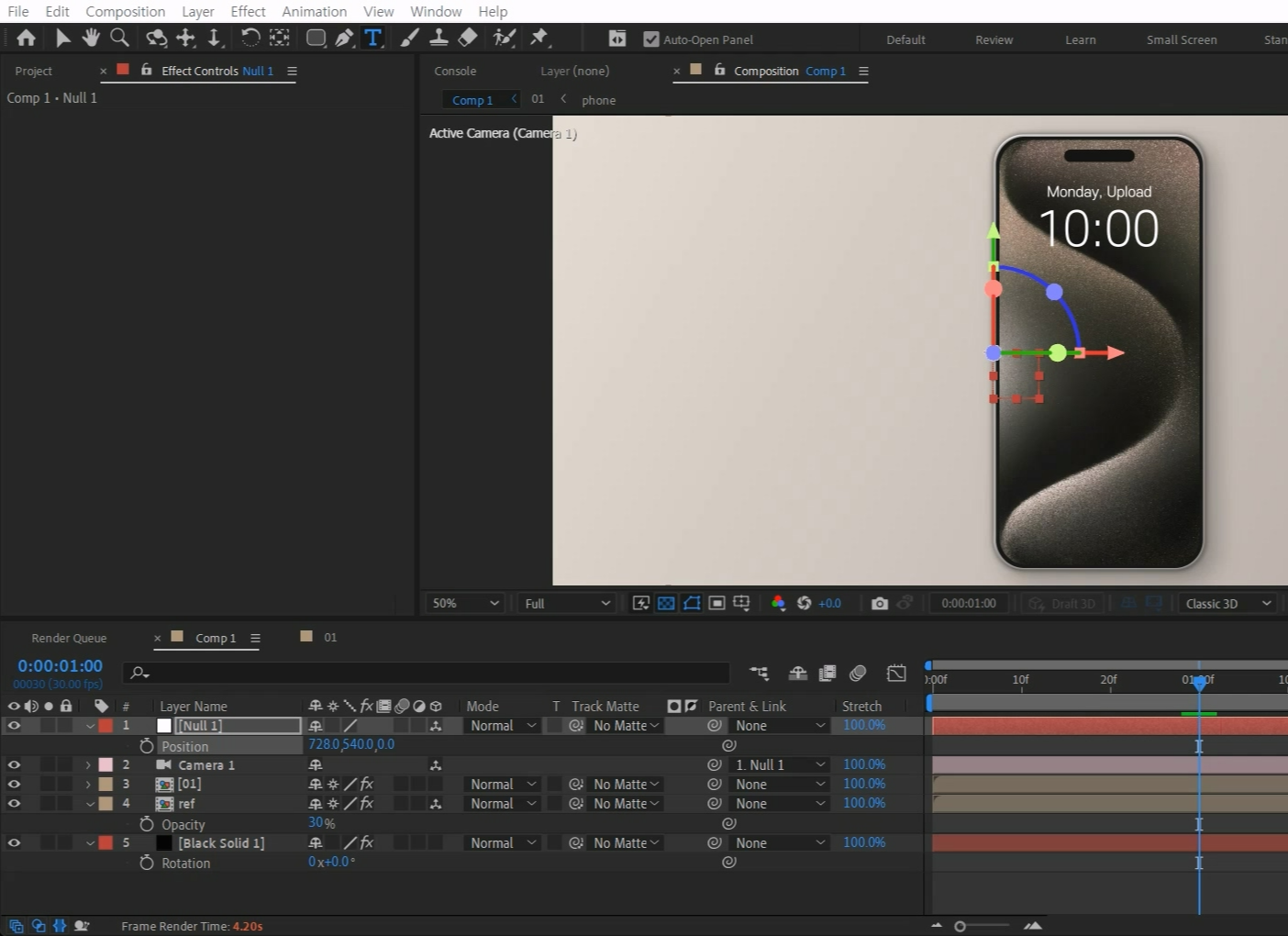Select the Hand tool
This screenshot has height=936, width=1288.
[91, 38]
